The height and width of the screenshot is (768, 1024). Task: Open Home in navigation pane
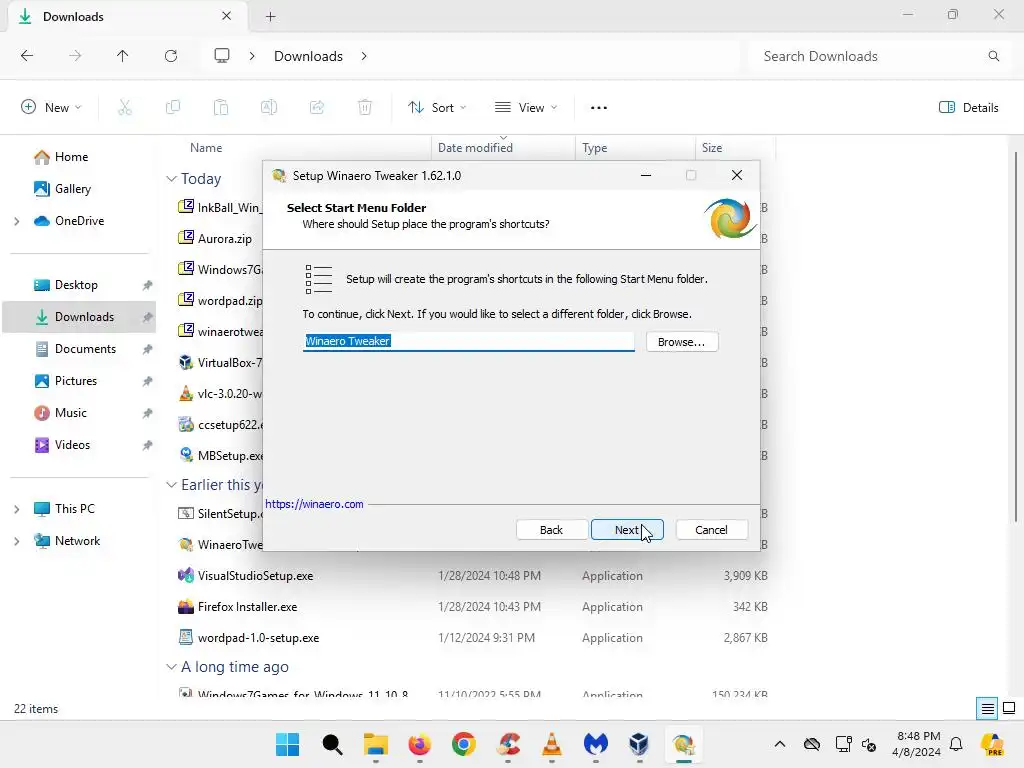[71, 157]
